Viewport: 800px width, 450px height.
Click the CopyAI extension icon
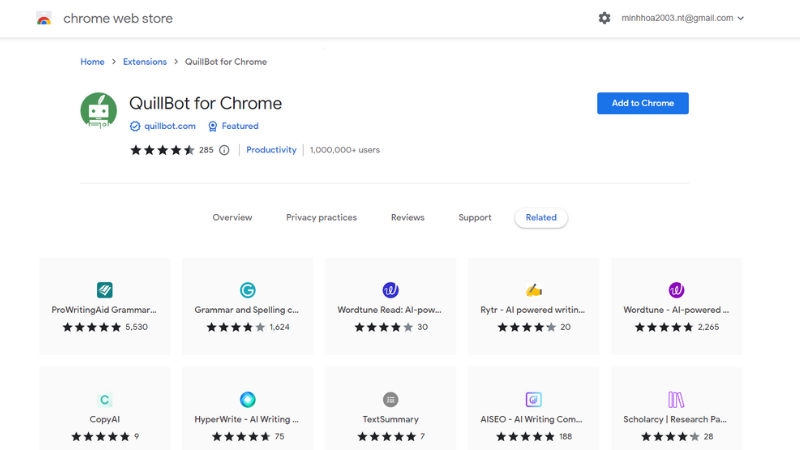tap(104, 400)
